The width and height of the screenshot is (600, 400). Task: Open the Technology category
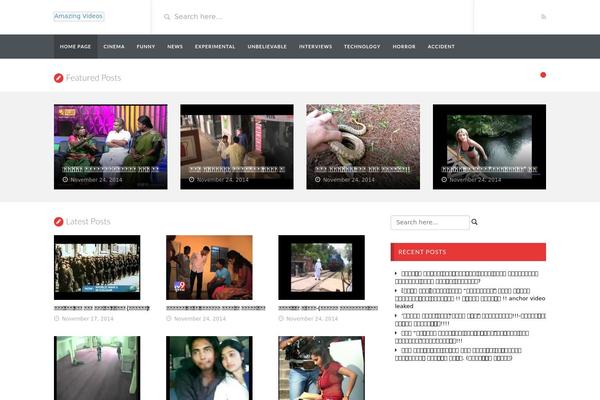click(362, 47)
